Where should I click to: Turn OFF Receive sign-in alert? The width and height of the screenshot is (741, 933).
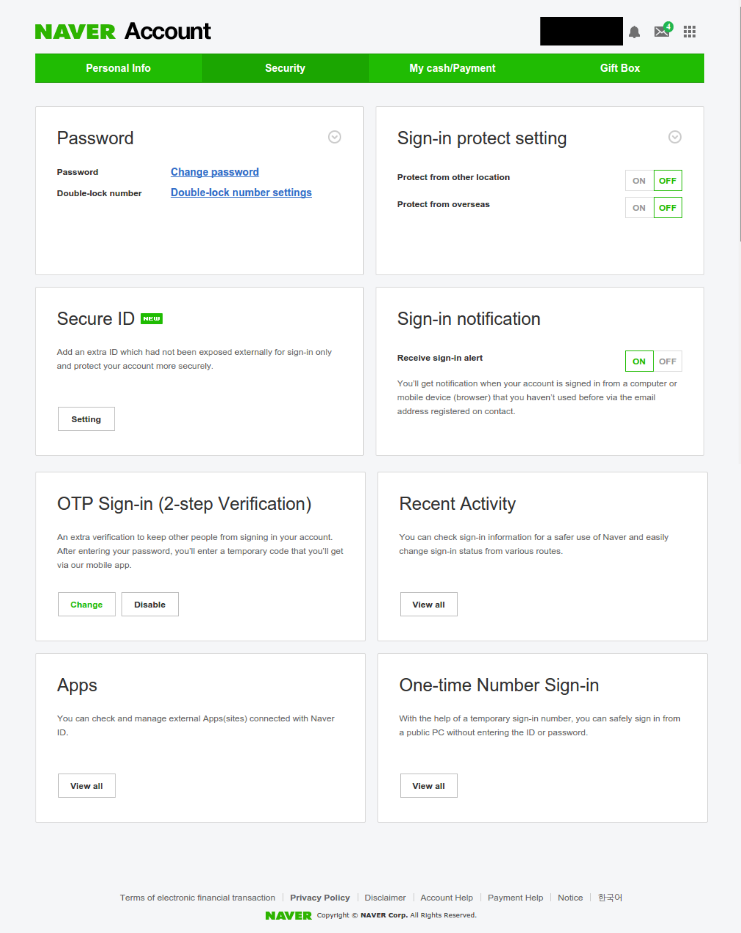coord(667,361)
